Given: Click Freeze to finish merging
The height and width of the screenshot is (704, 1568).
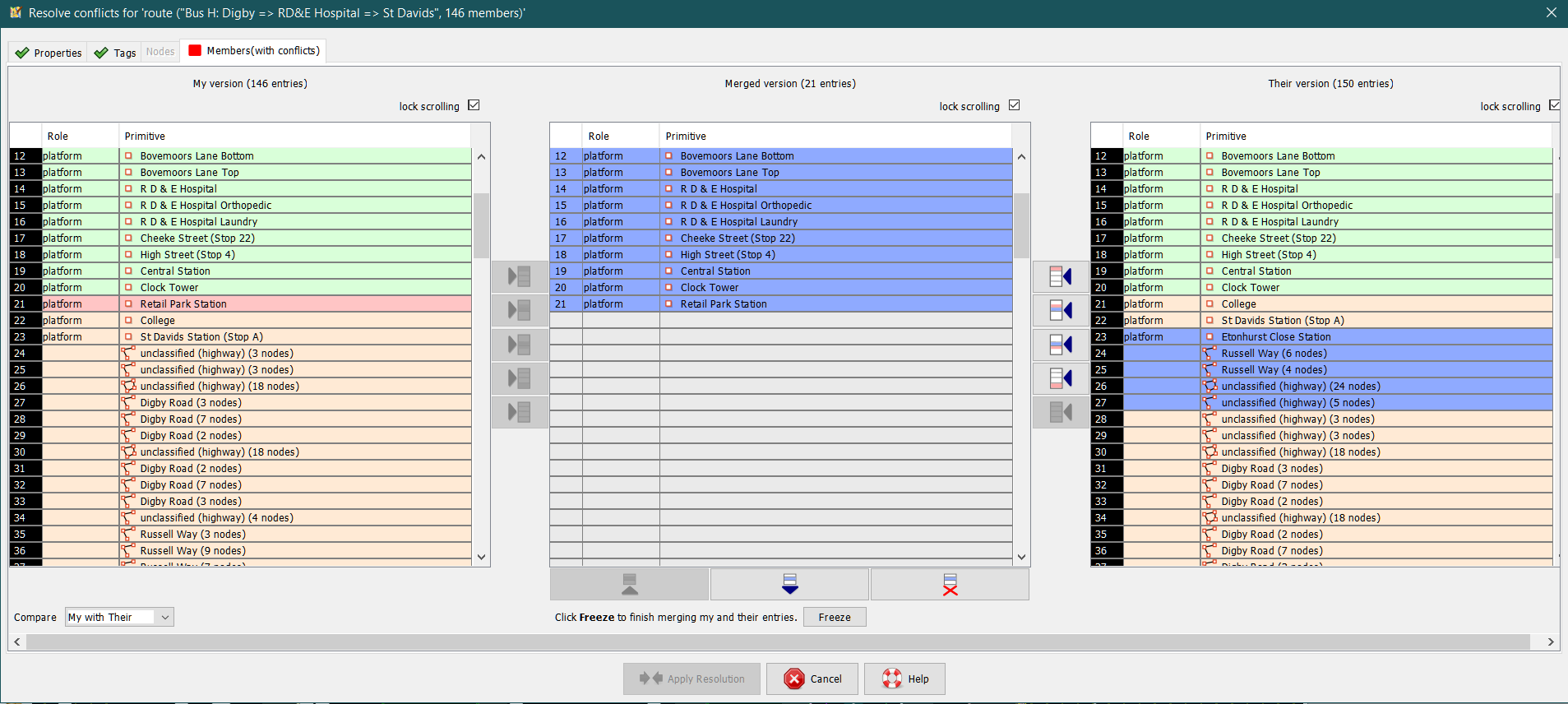Looking at the screenshot, I should [835, 617].
